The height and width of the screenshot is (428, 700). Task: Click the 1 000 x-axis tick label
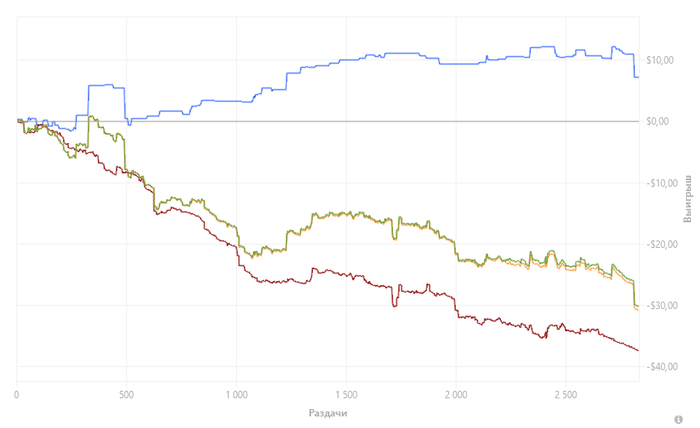point(236,394)
